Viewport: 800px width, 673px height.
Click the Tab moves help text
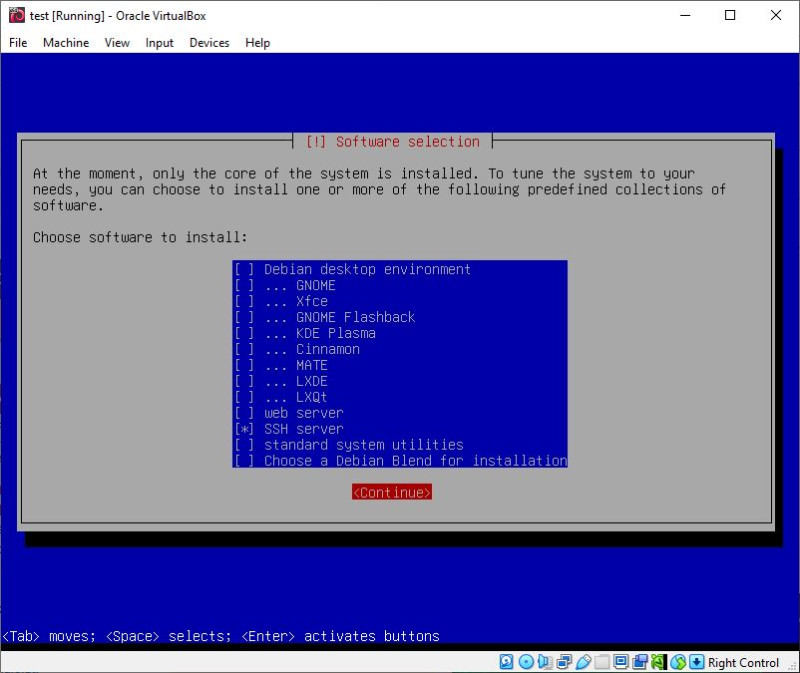(x=221, y=636)
